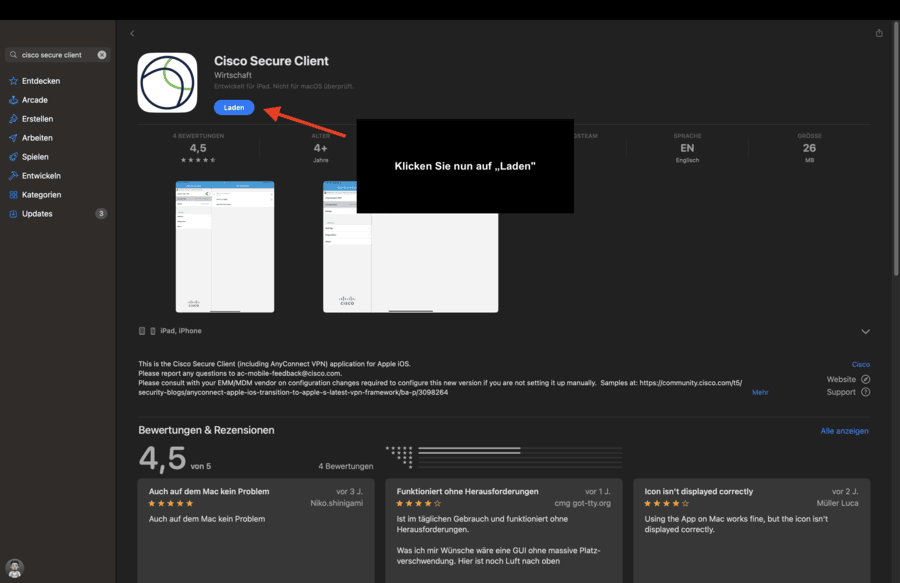Open review Icon isn't displayed correctly
This screenshot has height=583, width=900.
click(x=752, y=531)
